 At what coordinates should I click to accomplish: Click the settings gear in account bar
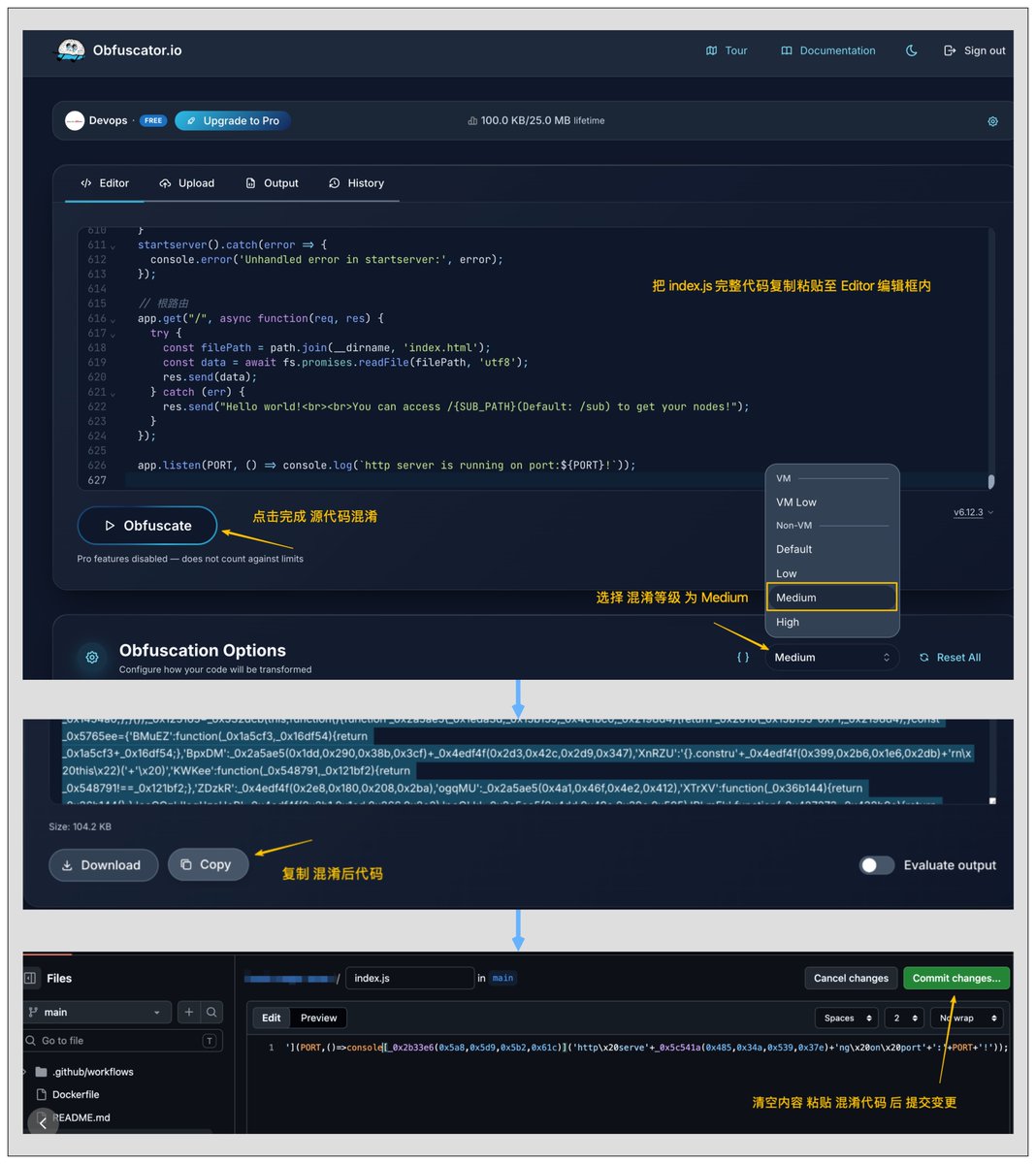[x=992, y=121]
